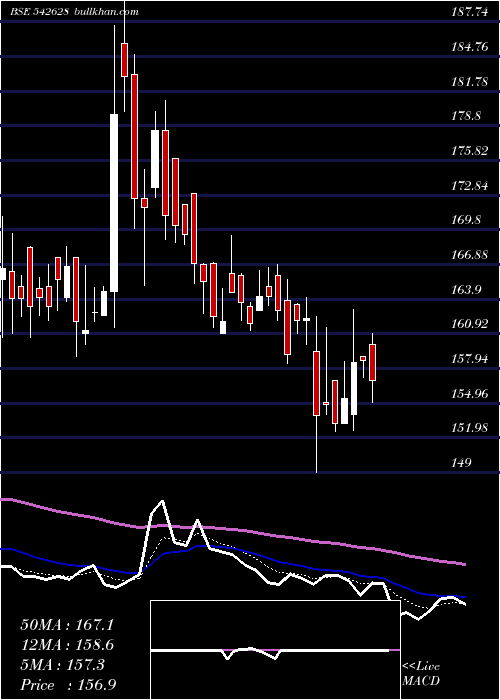Select the 178.8 price axis label
The width and height of the screenshot is (500, 700).
point(466,116)
